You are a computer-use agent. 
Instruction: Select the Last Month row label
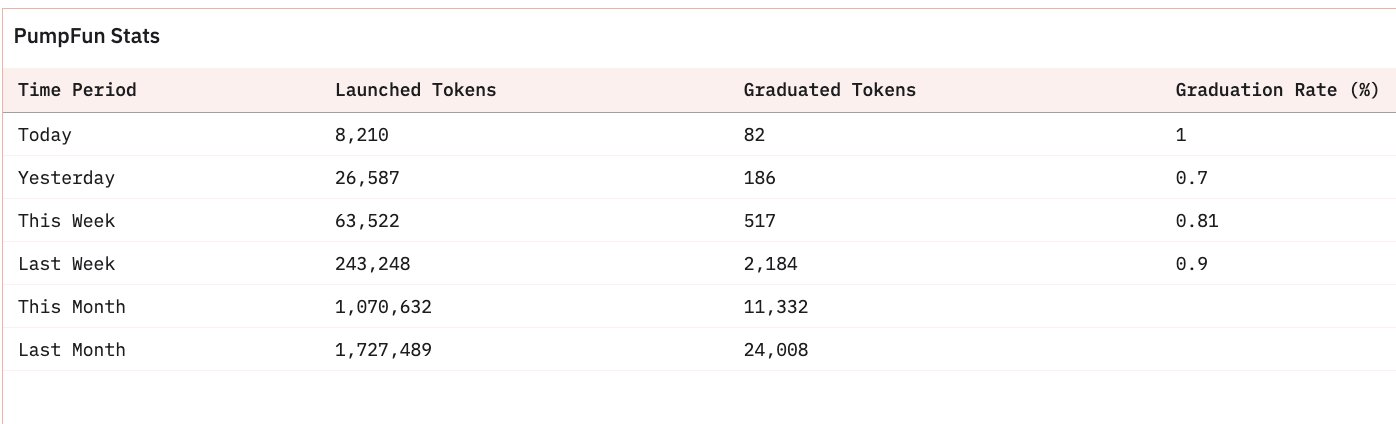click(72, 350)
